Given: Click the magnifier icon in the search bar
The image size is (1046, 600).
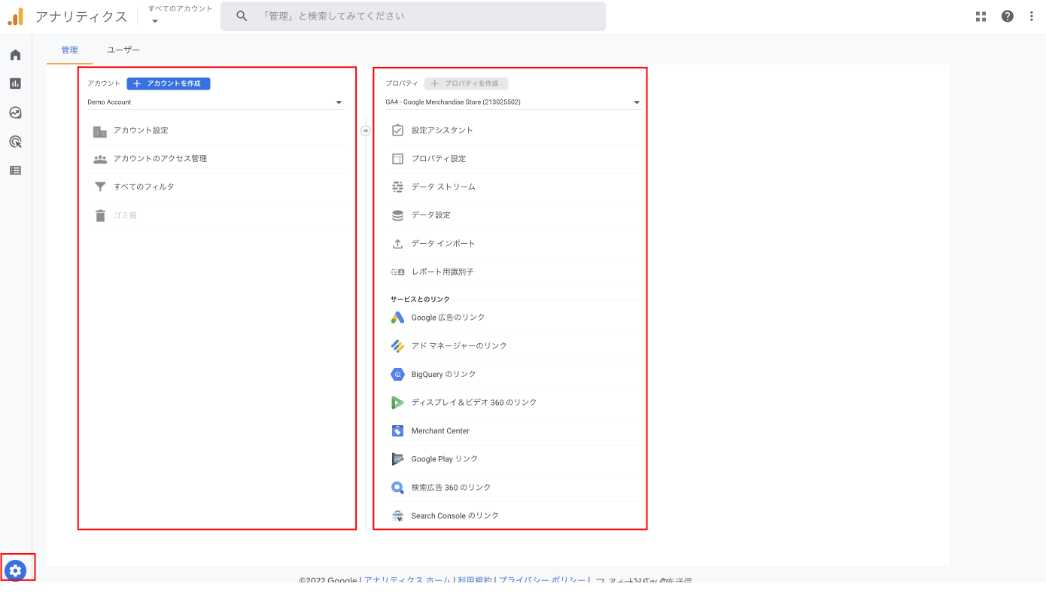Looking at the screenshot, I should point(241,16).
